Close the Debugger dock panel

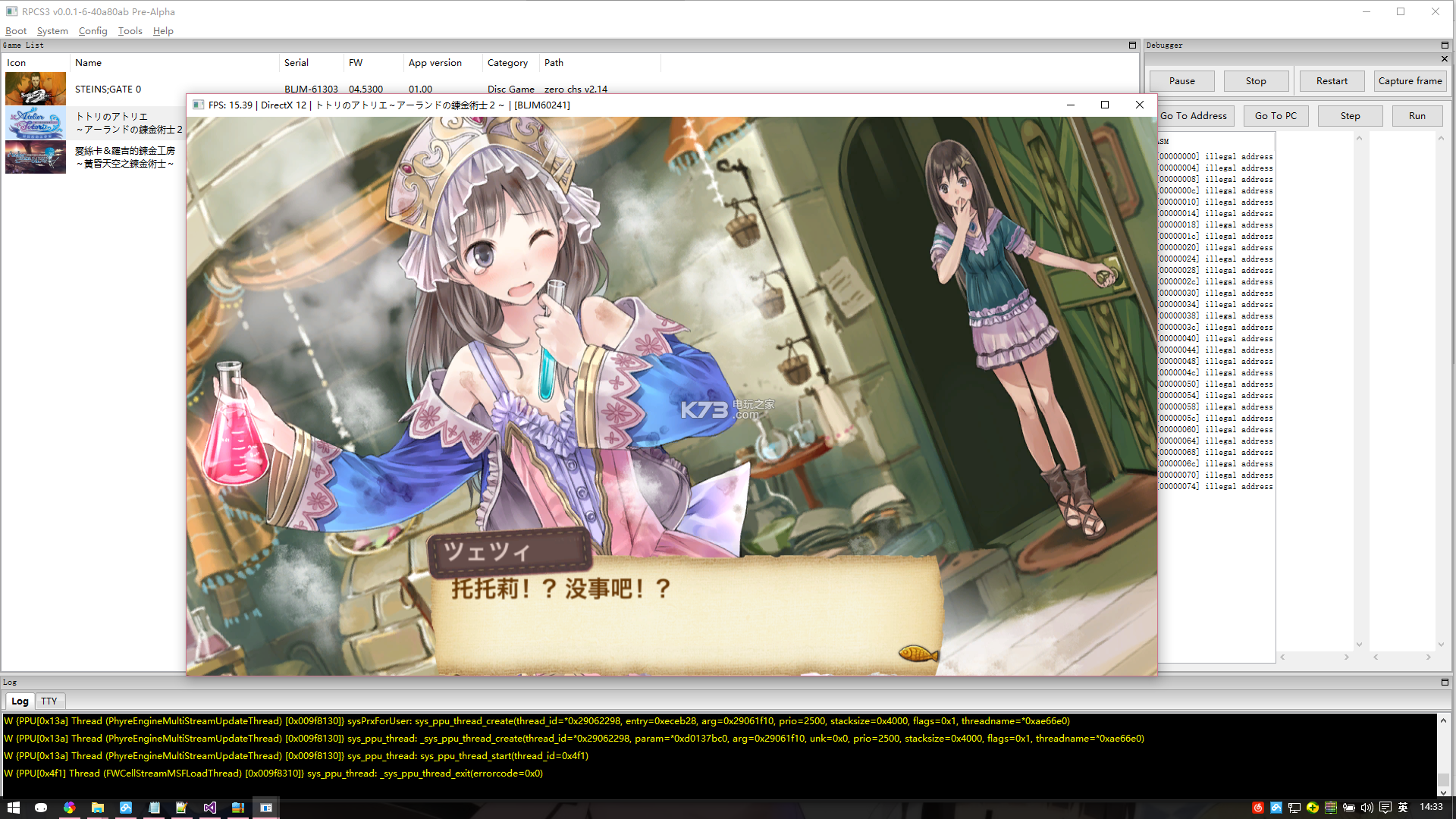pyautogui.click(x=1445, y=59)
